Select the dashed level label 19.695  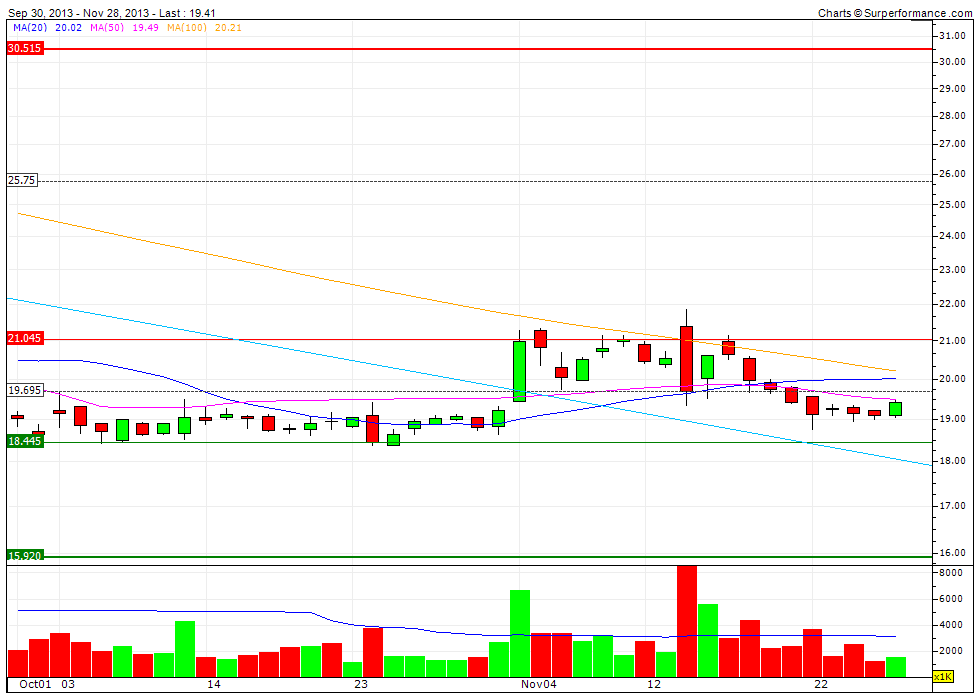(27, 391)
